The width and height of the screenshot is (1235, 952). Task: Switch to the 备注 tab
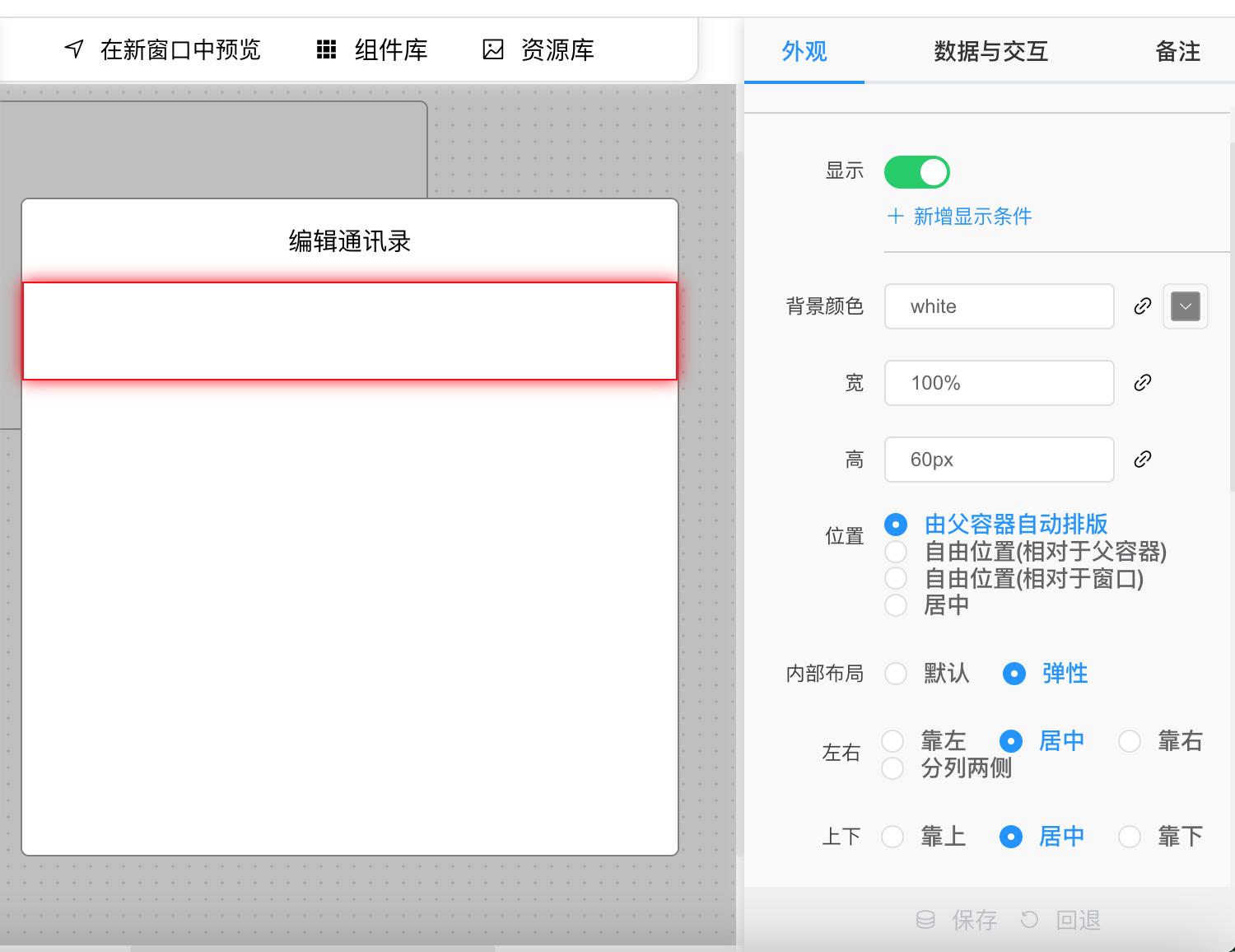1178,51
